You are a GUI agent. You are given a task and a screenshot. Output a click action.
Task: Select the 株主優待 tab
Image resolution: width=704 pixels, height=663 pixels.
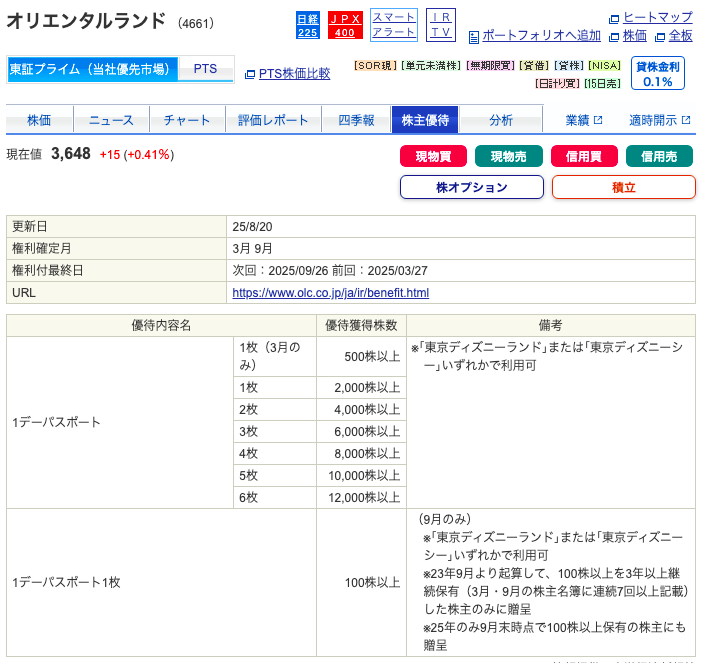pyautogui.click(x=425, y=120)
